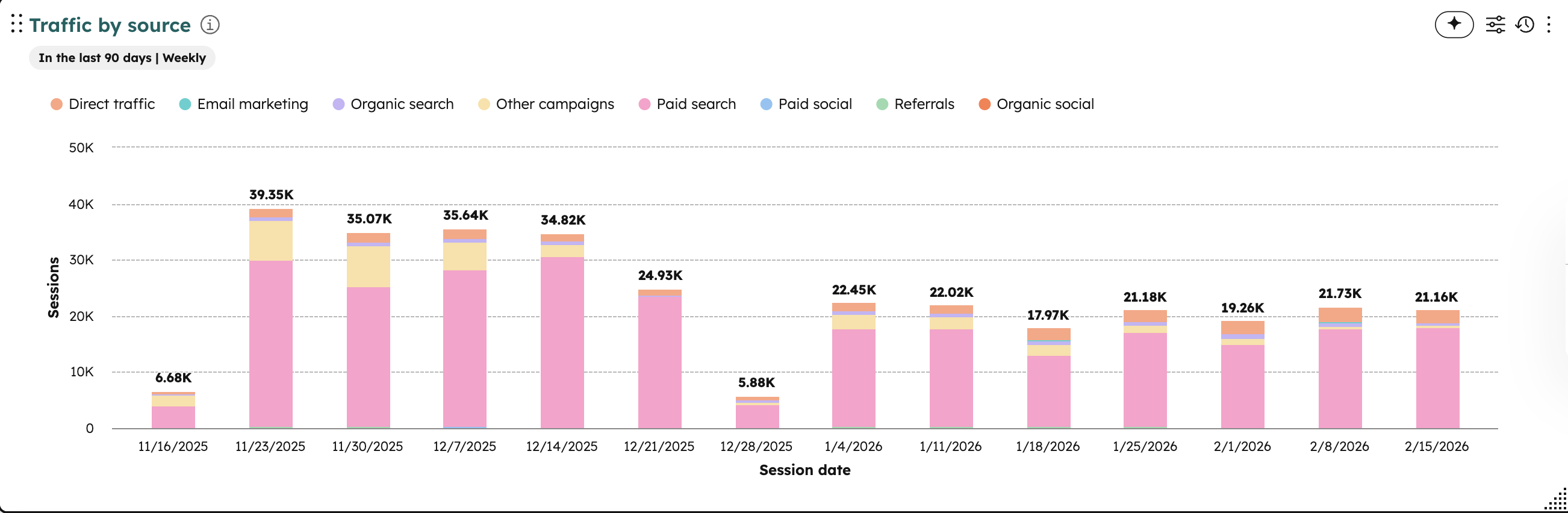Select the "Paid social" legend label
Image resolution: width=1568 pixels, height=513 pixels.
pyautogui.click(x=815, y=104)
